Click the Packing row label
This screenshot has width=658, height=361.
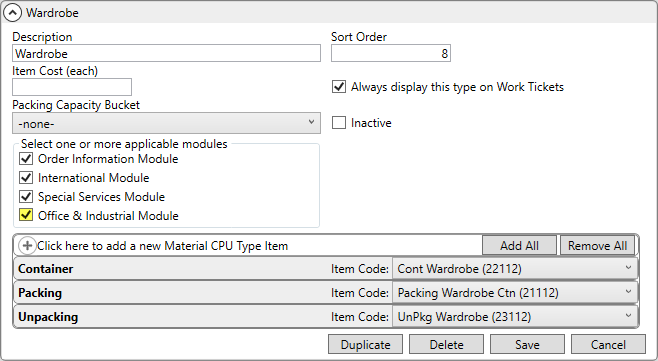[x=40, y=293]
